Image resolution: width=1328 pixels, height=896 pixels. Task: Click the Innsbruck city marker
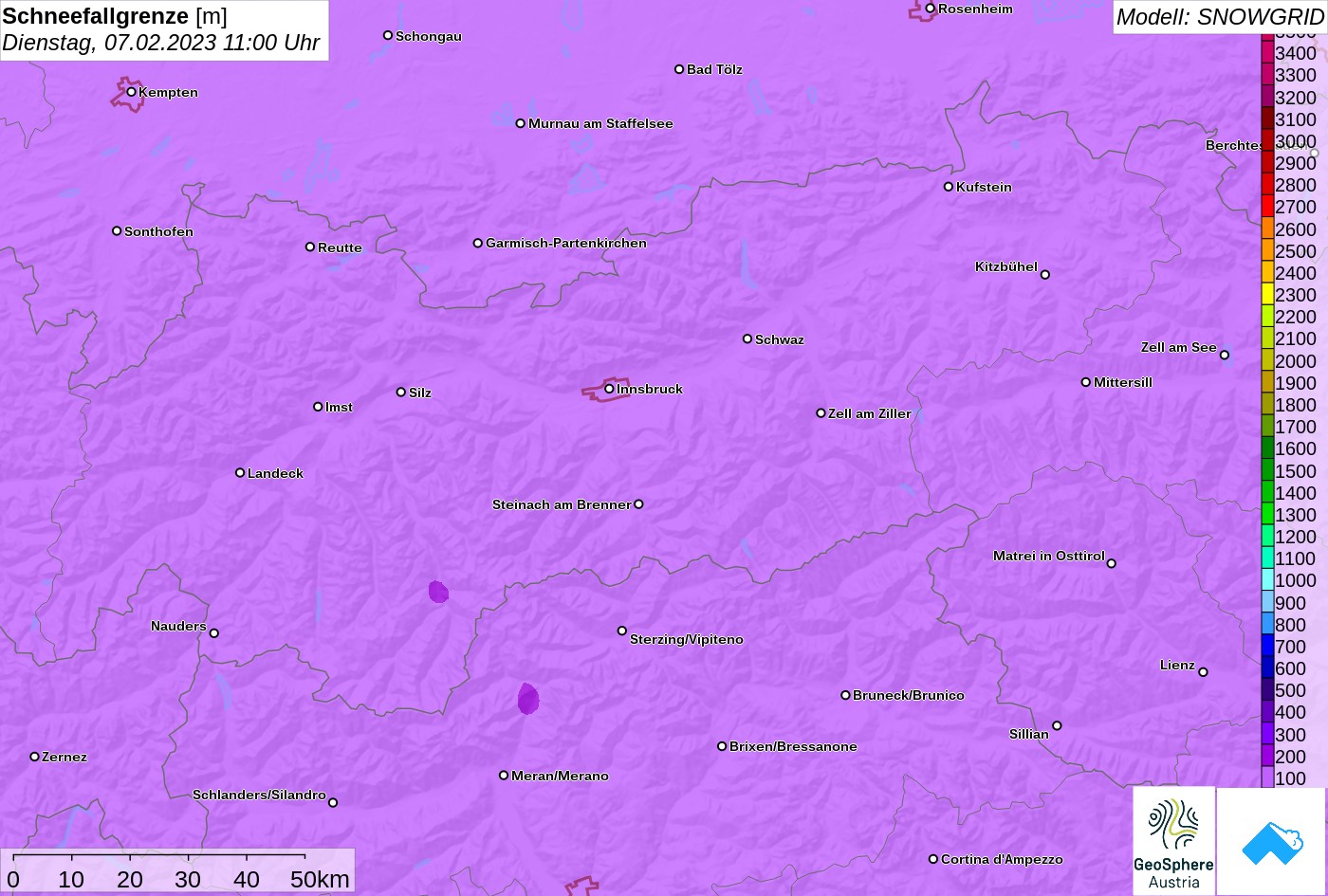609,389
